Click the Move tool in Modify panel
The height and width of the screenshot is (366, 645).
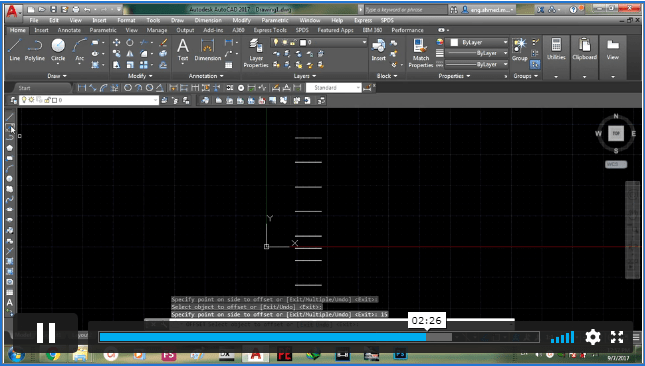click(116, 42)
